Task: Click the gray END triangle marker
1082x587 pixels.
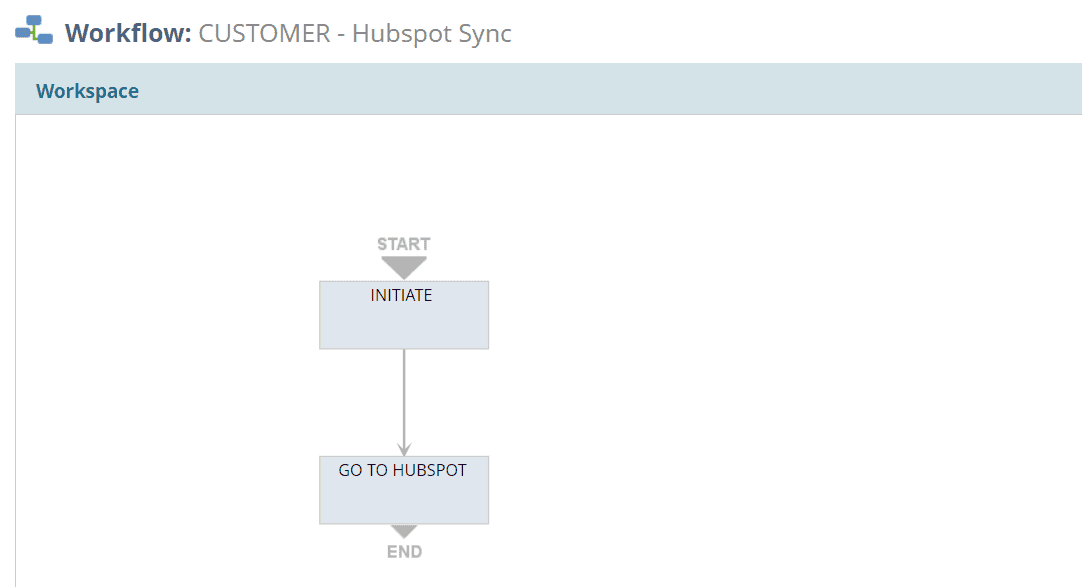Action: point(404,532)
